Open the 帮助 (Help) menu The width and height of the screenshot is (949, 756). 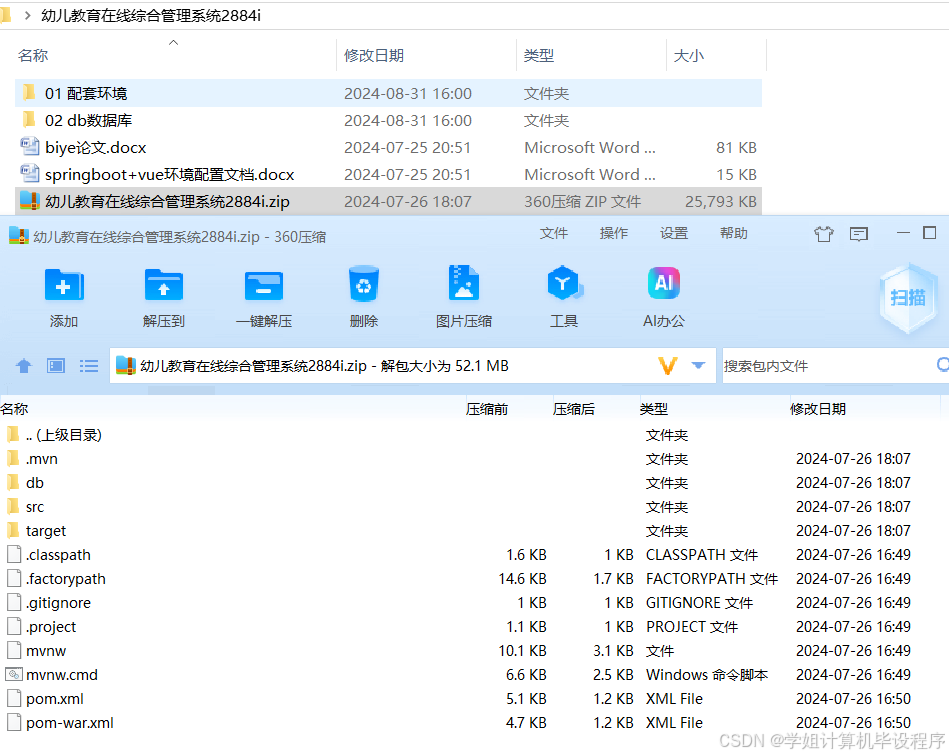(734, 233)
